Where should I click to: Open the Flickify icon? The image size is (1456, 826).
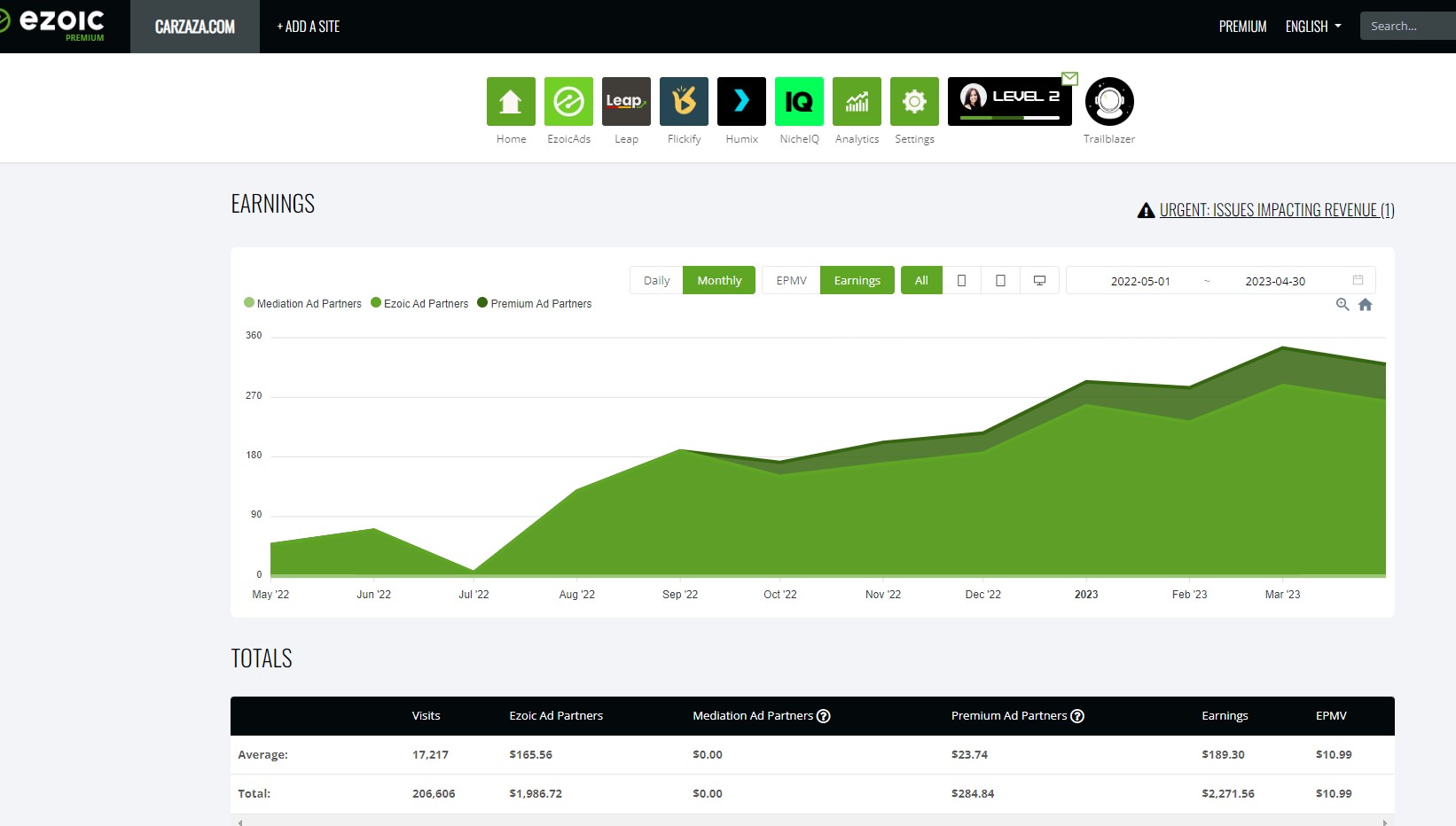(684, 101)
